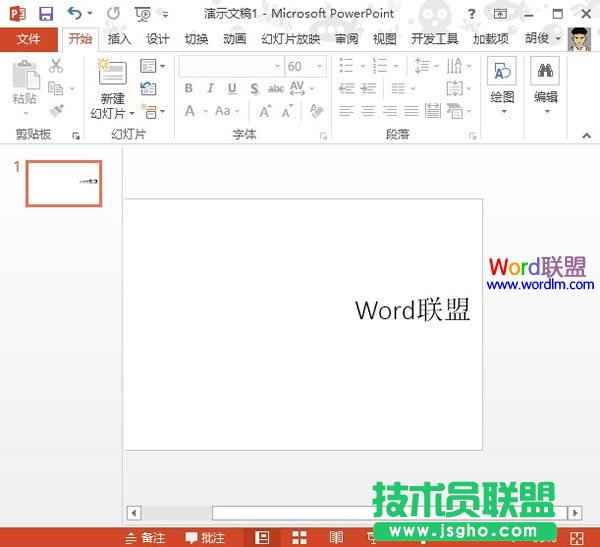Open the 文件 File tab
Viewport: 600px width, 547px height.
(x=28, y=39)
